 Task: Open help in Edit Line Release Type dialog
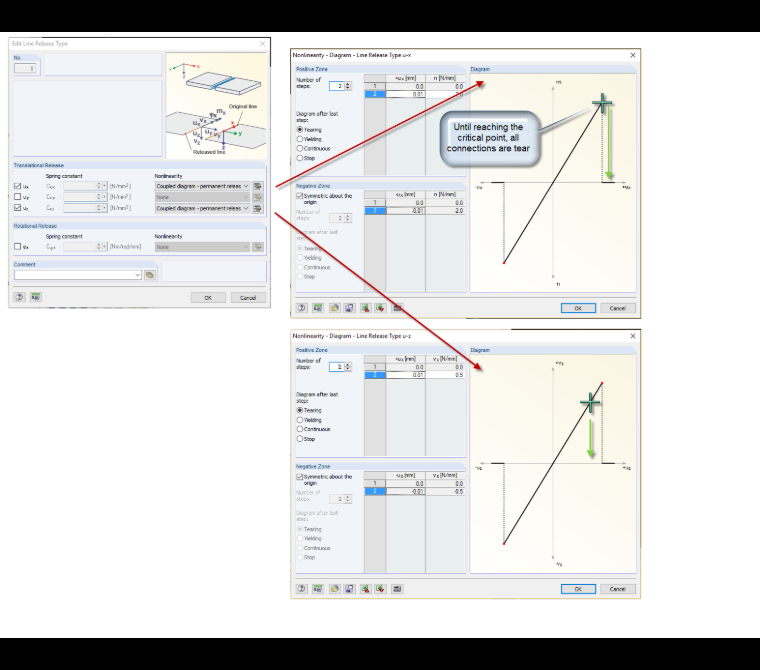pos(19,297)
